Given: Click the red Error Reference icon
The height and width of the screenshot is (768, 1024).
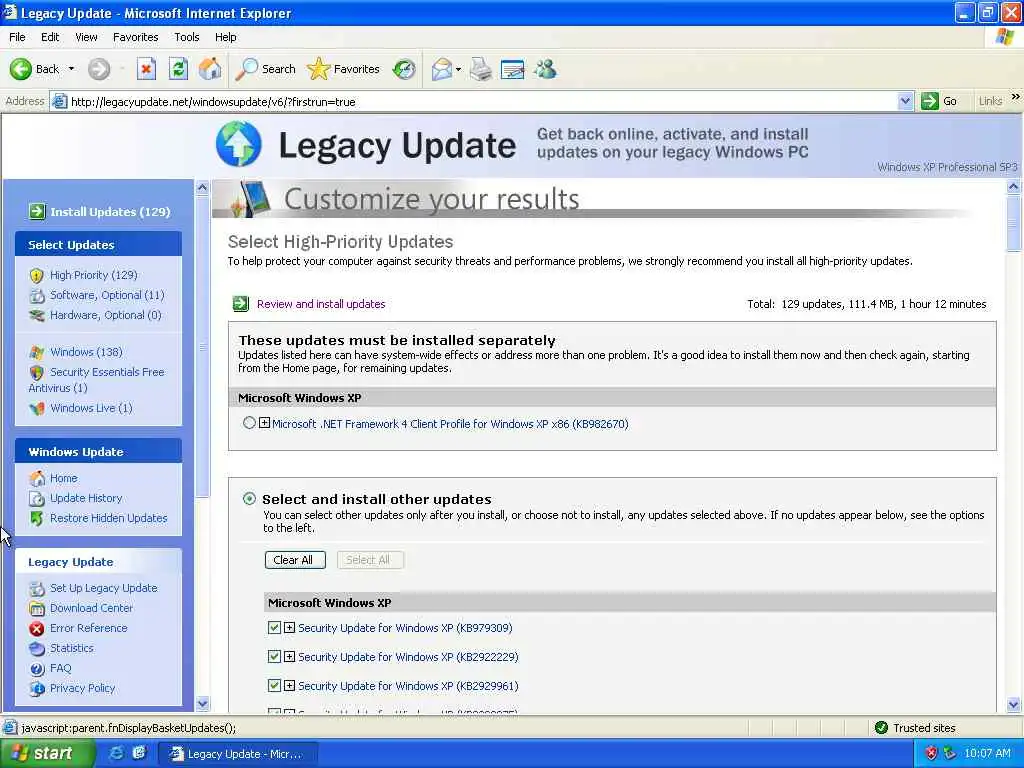Looking at the screenshot, I should (37, 628).
